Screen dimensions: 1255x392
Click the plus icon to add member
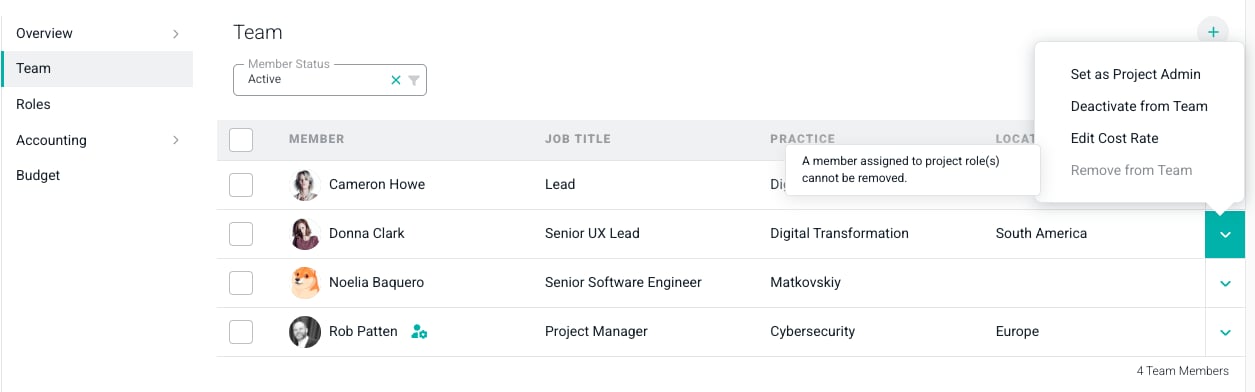1212,32
